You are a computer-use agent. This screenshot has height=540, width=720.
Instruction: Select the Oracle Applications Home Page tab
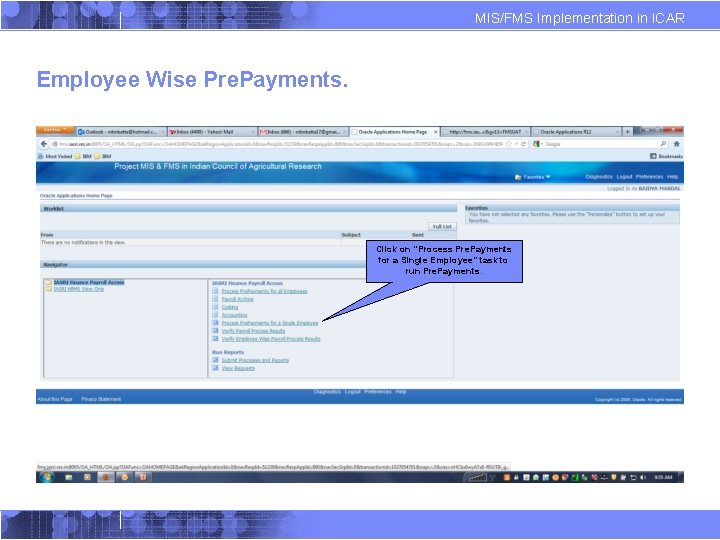coord(393,132)
